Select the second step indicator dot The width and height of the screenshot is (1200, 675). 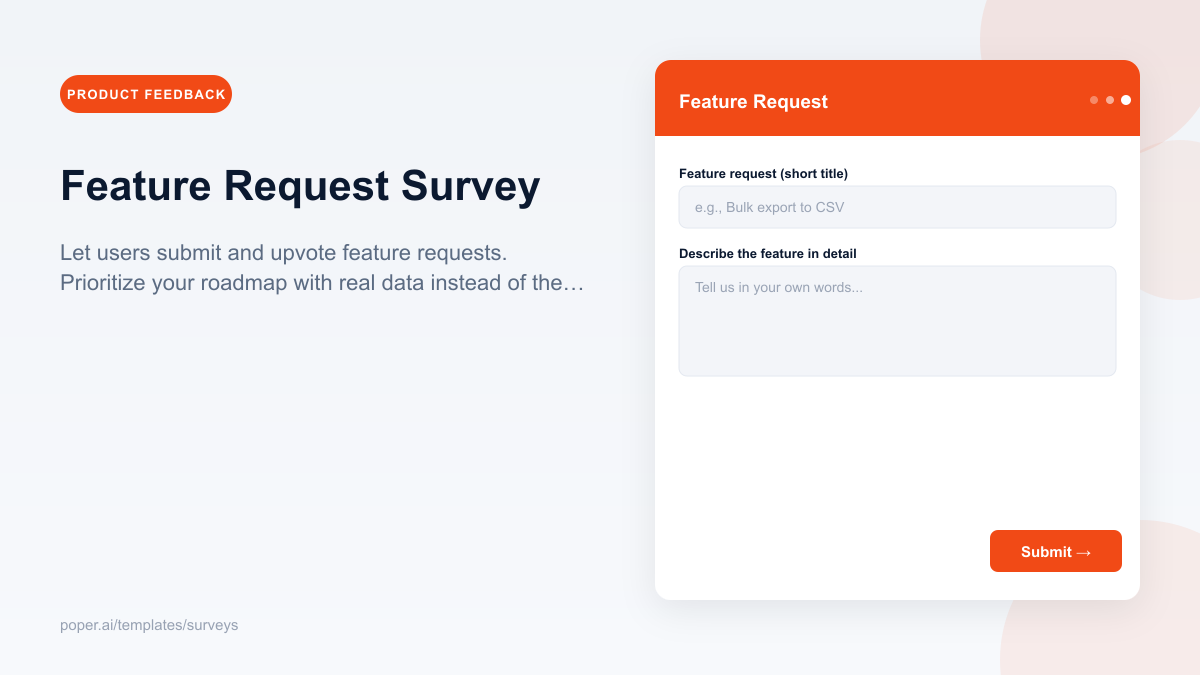(x=1109, y=99)
